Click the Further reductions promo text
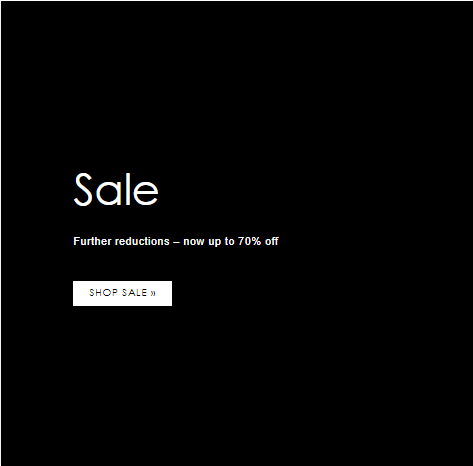473x466 pixels. (x=176, y=241)
